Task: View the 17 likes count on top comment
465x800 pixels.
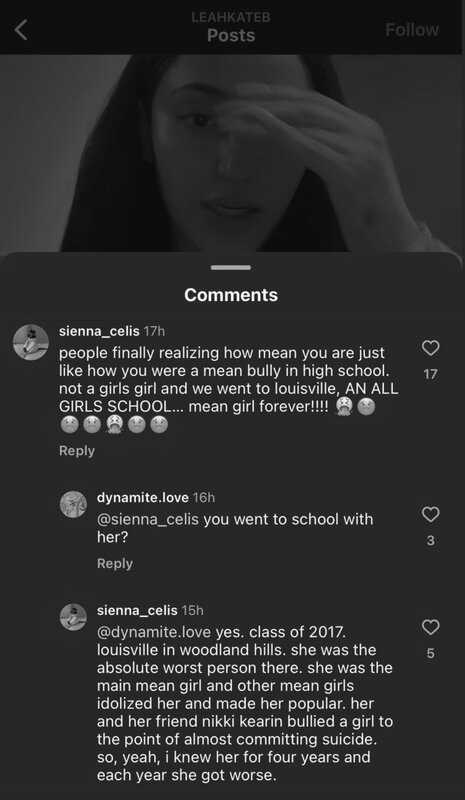Action: coord(430,374)
